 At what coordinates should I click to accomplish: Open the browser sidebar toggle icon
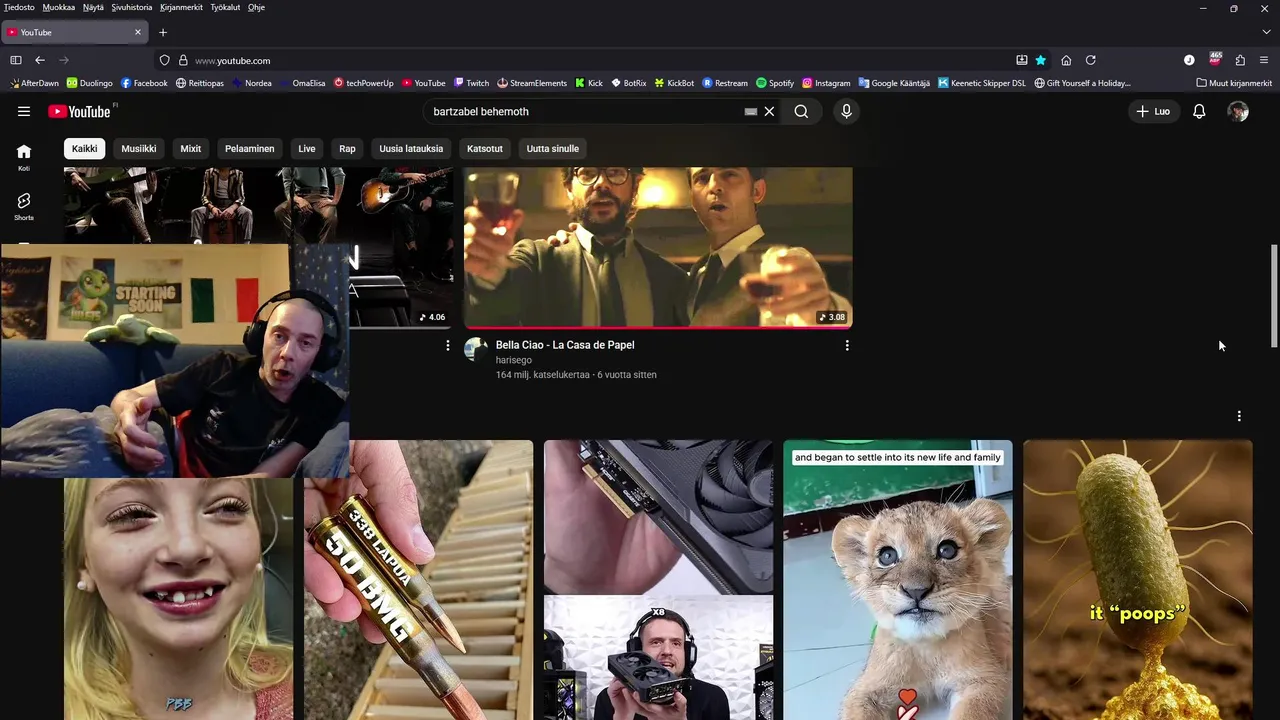(16, 60)
